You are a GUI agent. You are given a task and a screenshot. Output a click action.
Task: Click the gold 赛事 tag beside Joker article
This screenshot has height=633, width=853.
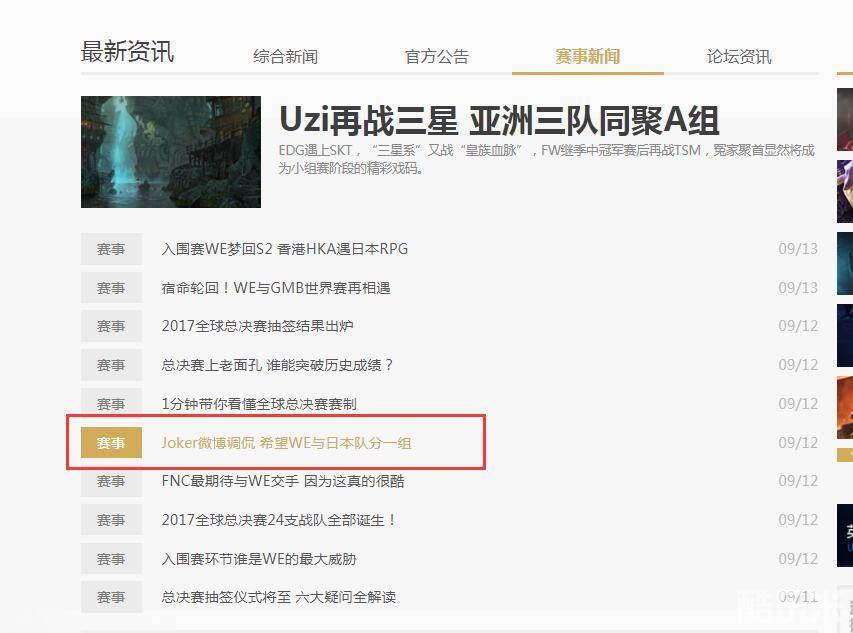click(x=111, y=443)
